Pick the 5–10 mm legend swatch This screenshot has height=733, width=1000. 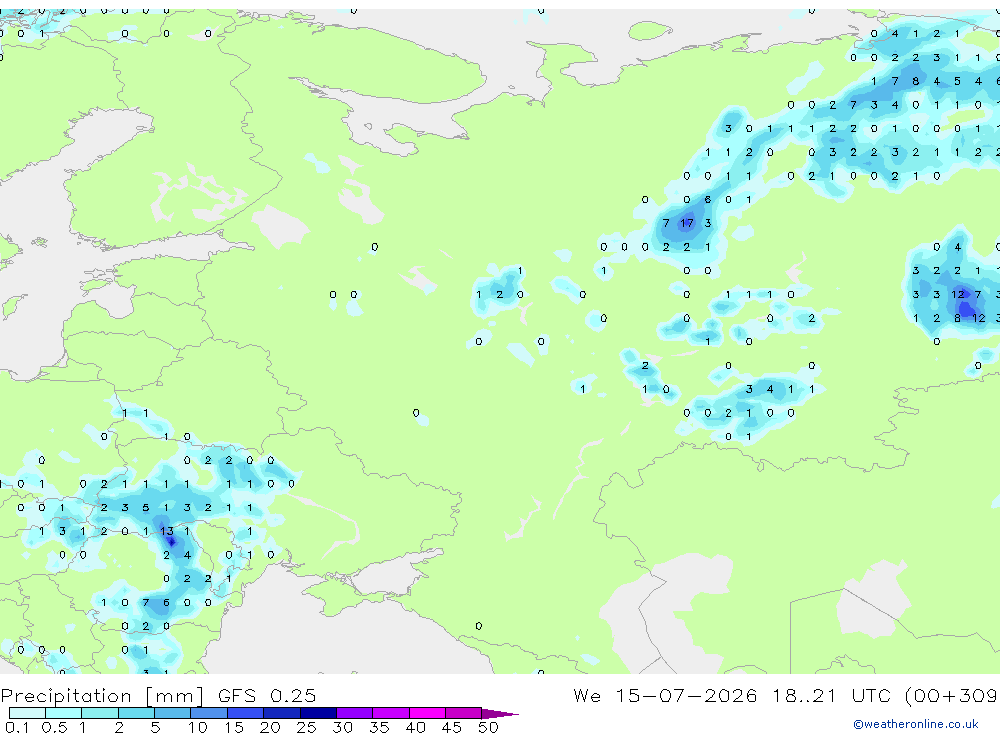[x=173, y=713]
